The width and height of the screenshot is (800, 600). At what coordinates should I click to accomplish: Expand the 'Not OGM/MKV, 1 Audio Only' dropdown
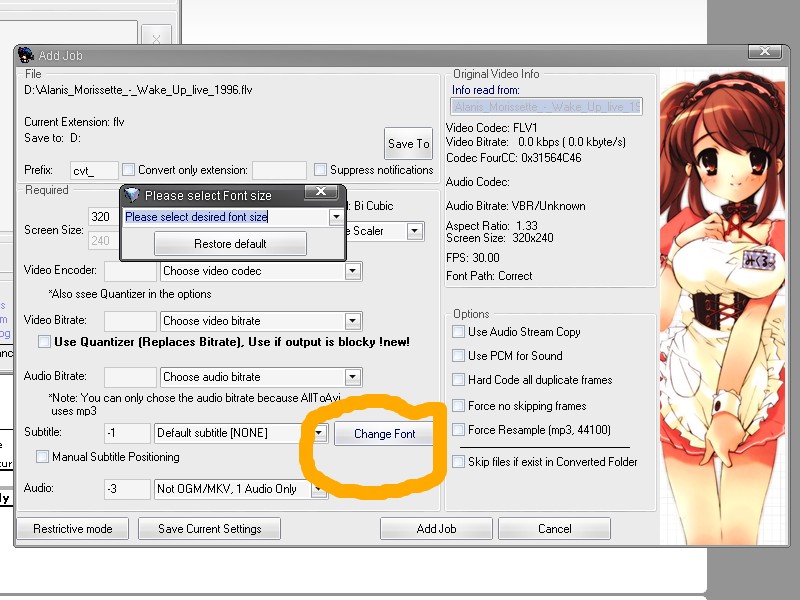pyautogui.click(x=318, y=489)
